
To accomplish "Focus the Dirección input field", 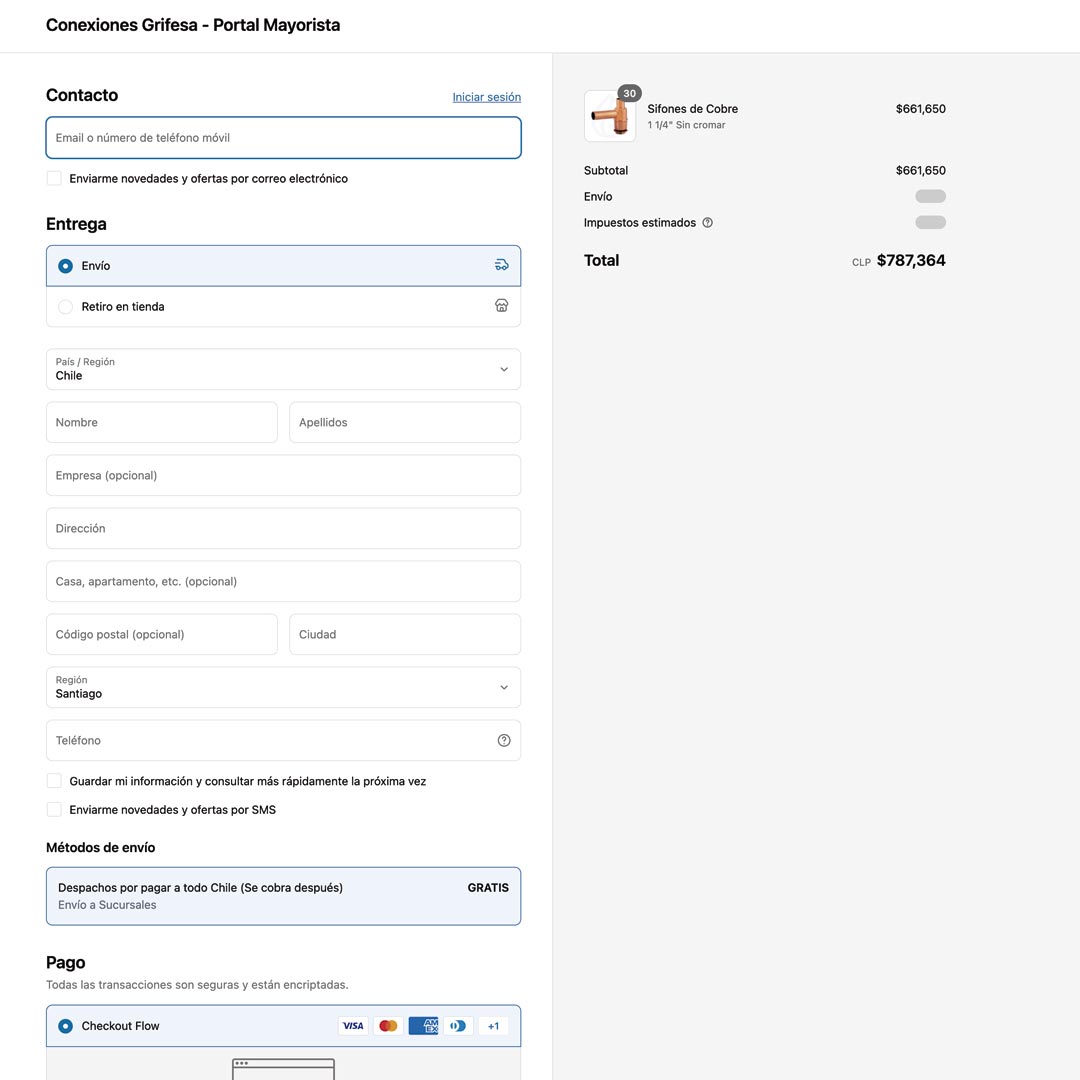I will 283,528.
